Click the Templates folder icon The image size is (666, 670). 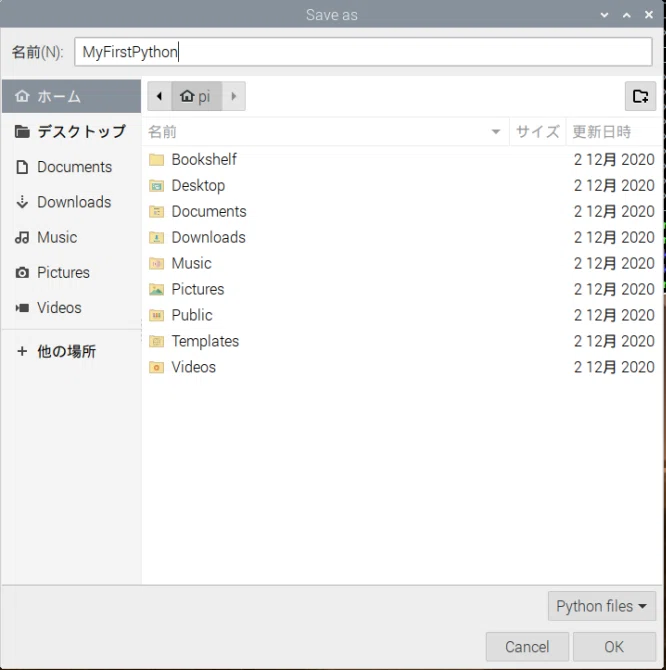pyautogui.click(x=156, y=341)
